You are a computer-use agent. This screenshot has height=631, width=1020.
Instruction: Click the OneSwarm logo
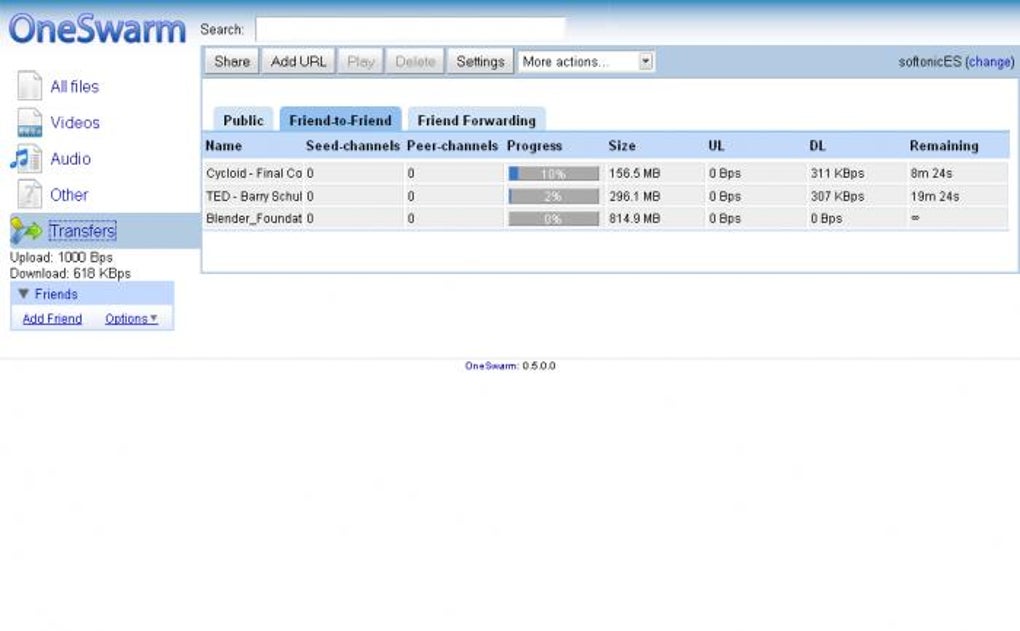click(97, 29)
